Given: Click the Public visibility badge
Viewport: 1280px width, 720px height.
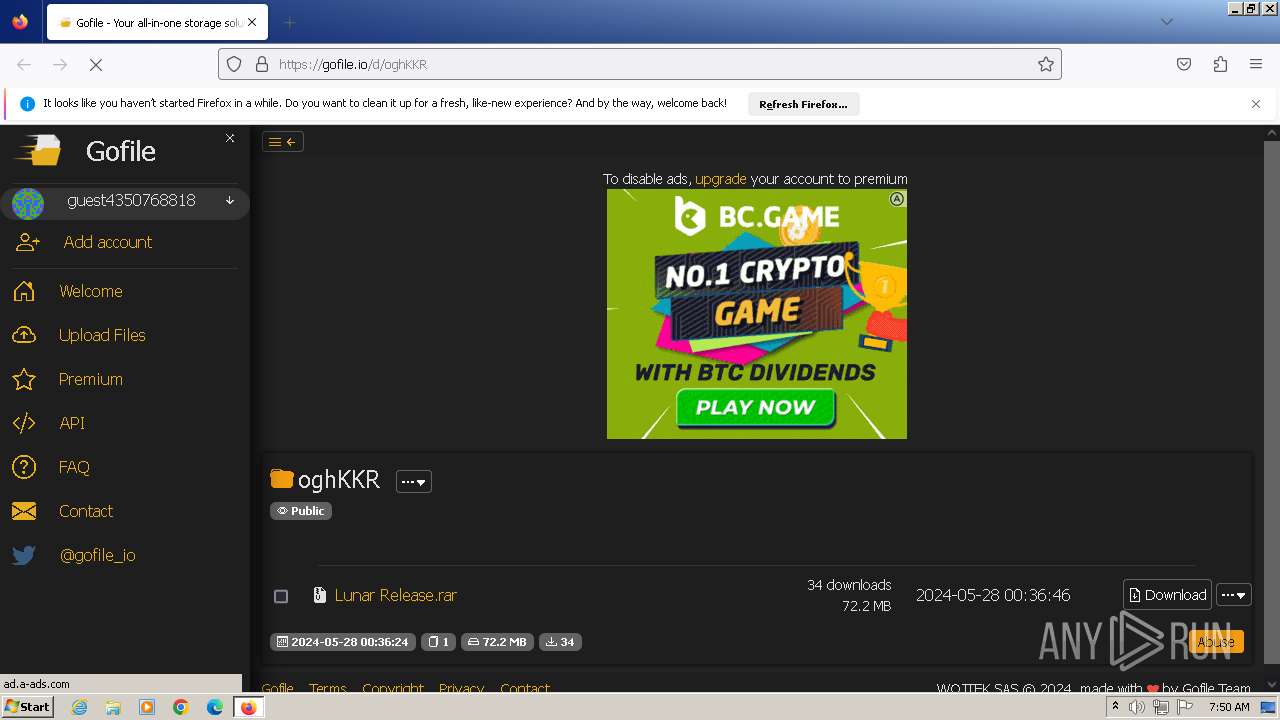Looking at the screenshot, I should (301, 511).
